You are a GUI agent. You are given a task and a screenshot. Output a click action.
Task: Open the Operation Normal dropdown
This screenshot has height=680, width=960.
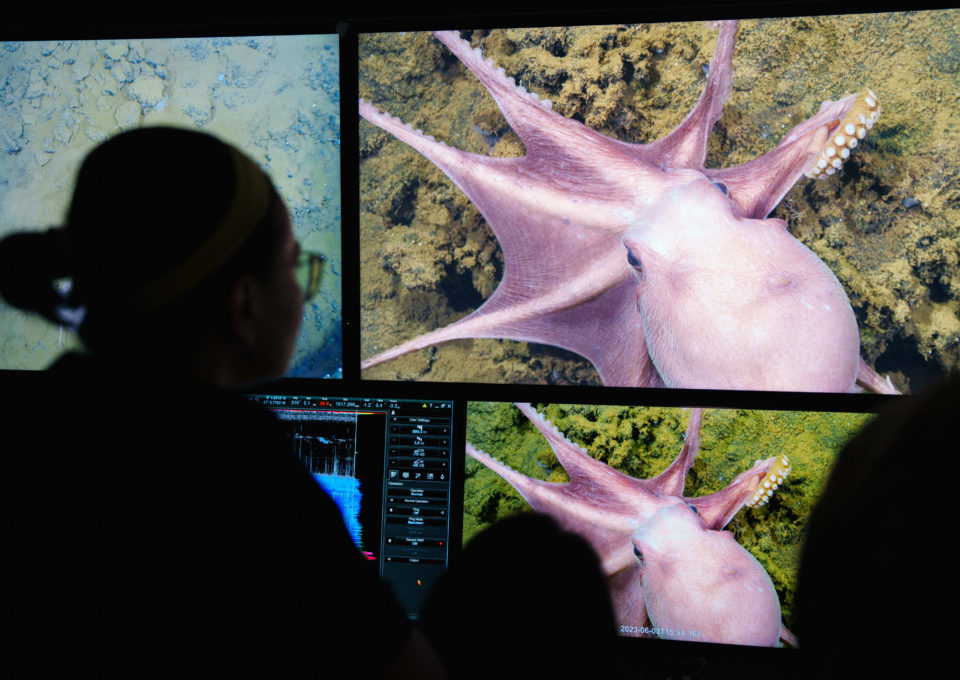[419, 491]
